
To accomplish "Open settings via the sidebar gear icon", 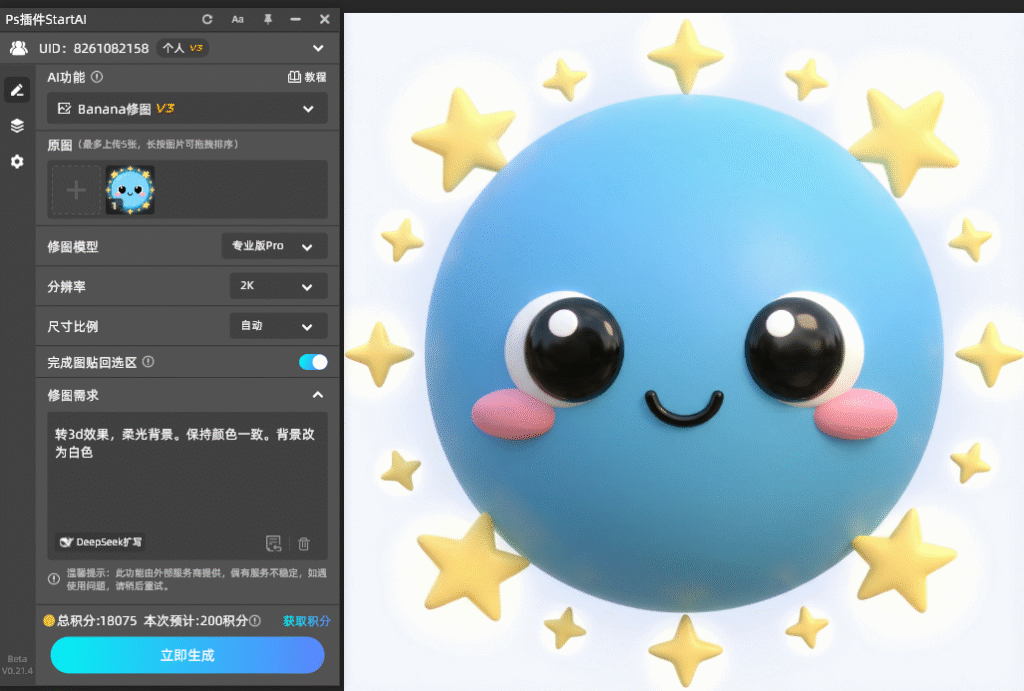I will coord(17,161).
